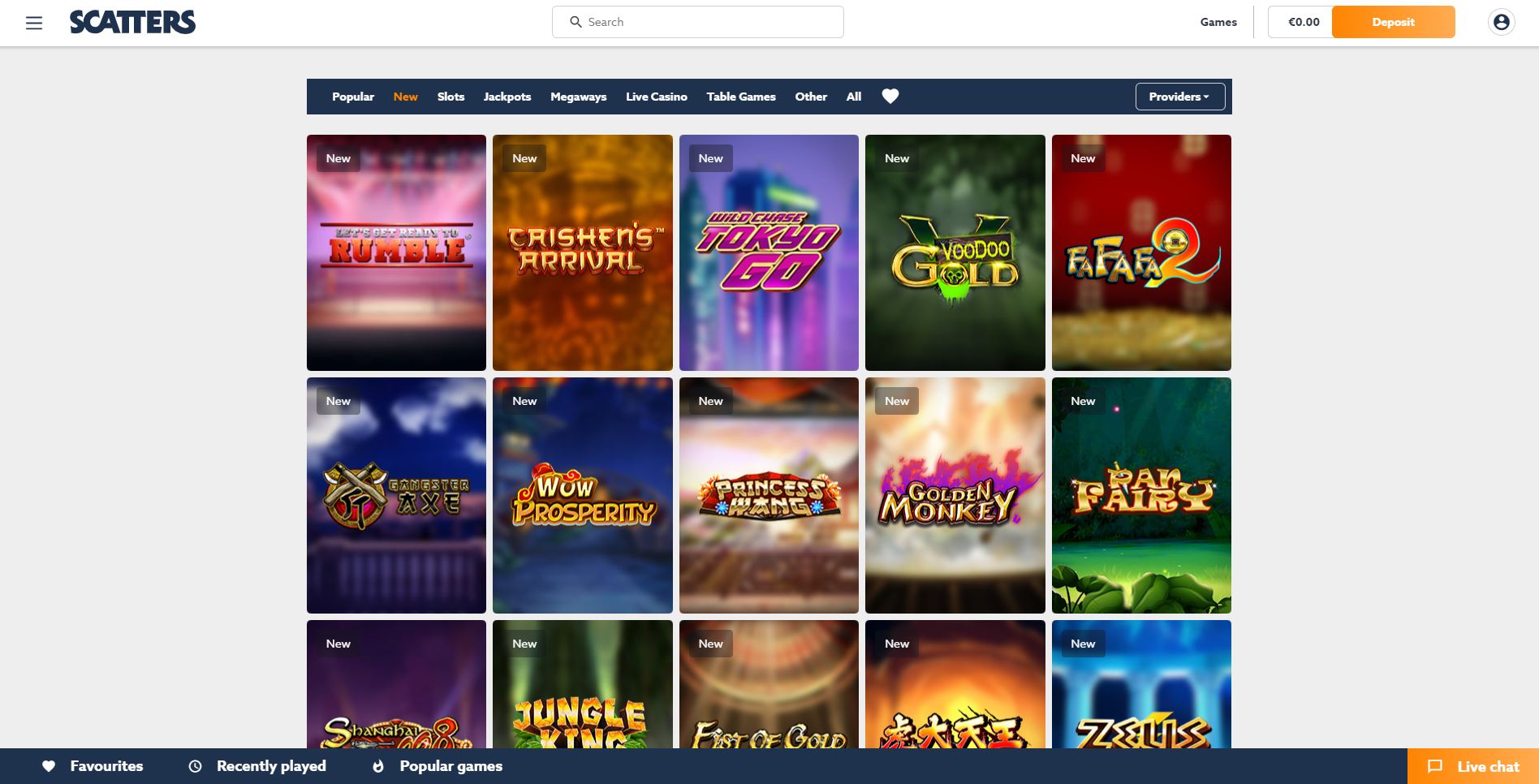Open the Caishen's Arrival game tile

click(583, 252)
